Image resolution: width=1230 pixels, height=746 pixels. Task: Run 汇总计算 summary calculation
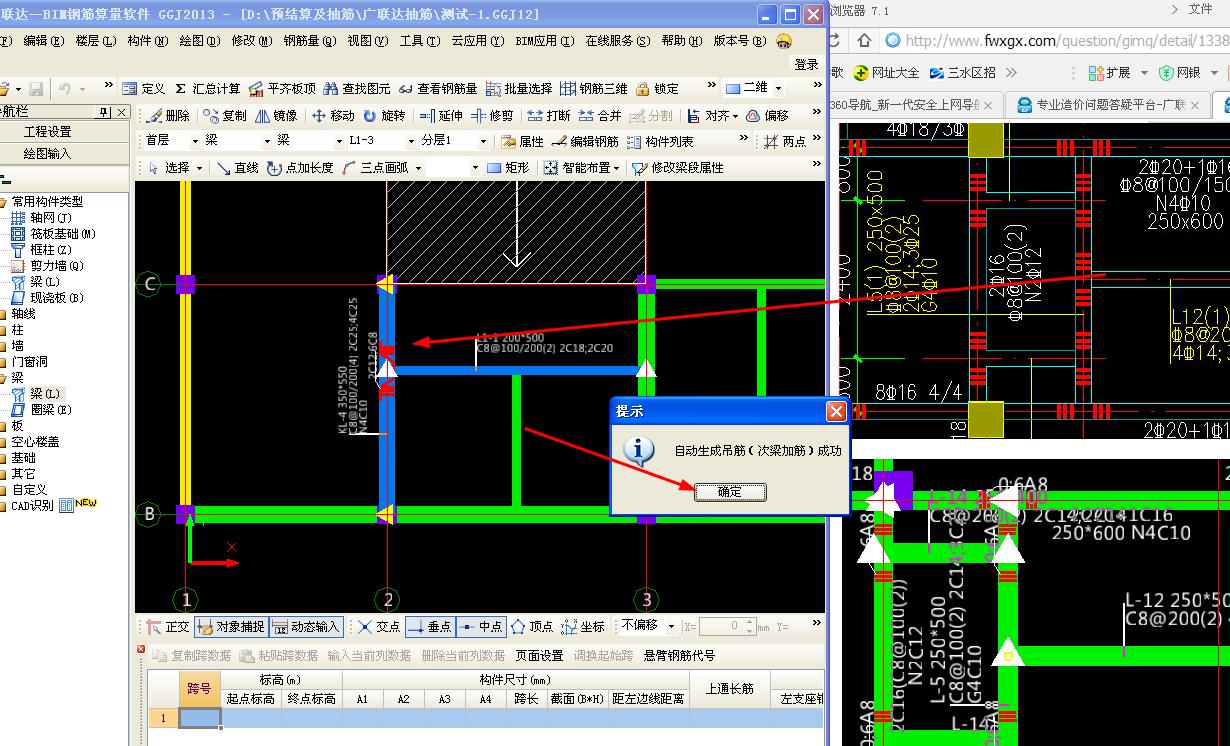[x=207, y=89]
